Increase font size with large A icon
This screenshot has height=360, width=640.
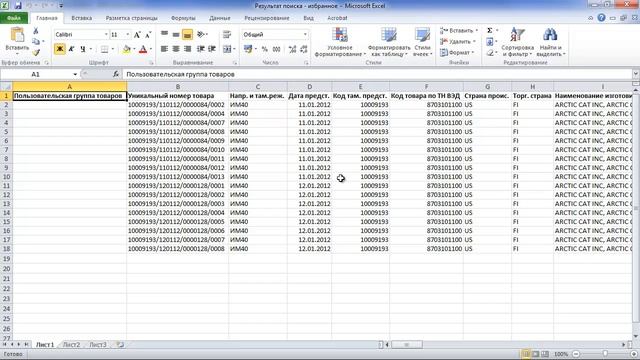tap(137, 35)
